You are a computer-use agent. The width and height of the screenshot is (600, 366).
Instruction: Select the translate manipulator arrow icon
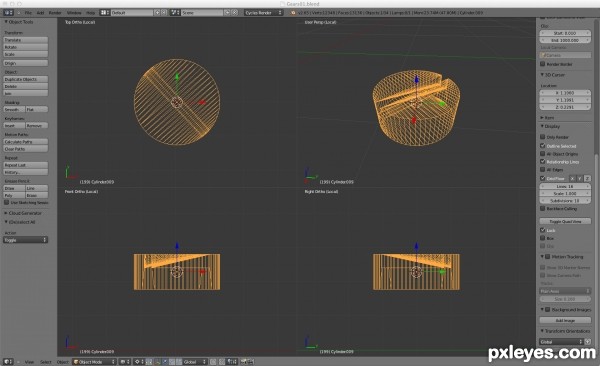[x=165, y=361]
